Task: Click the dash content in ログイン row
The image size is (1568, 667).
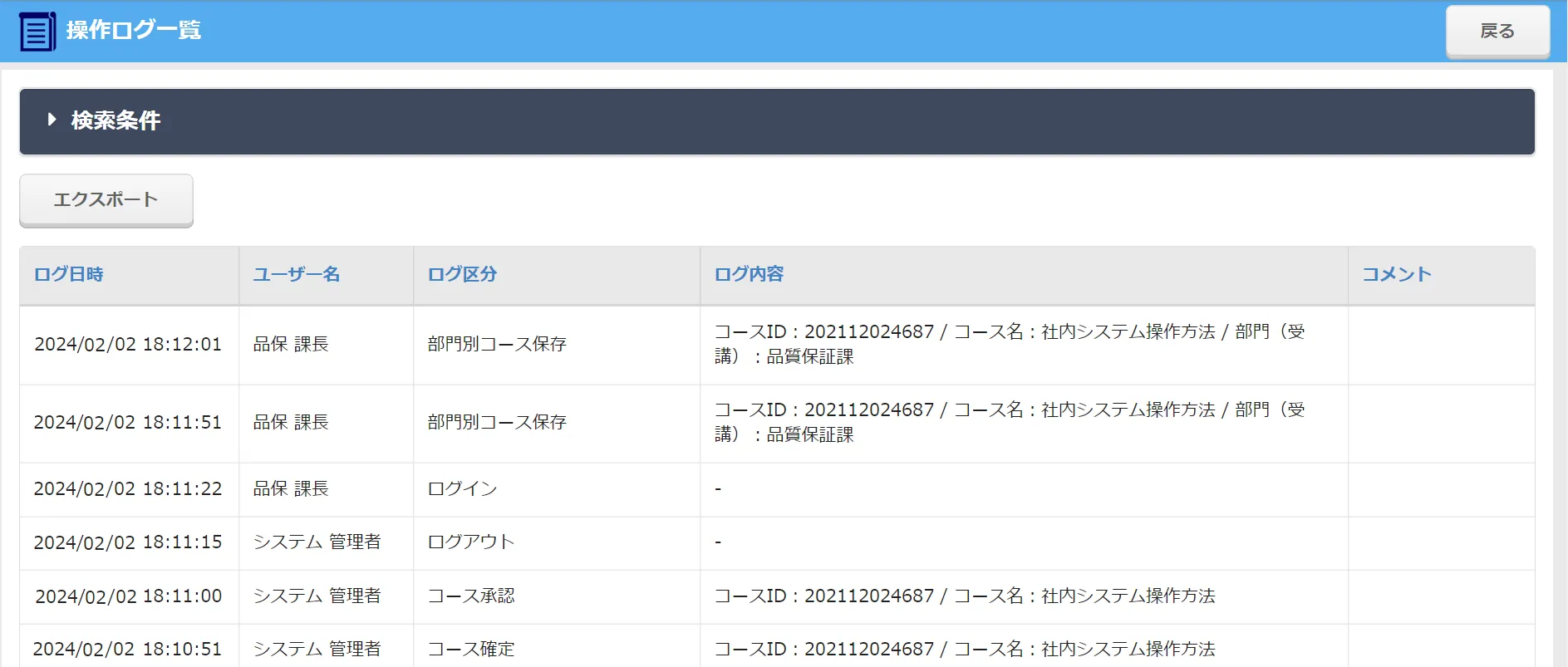Action: (718, 488)
